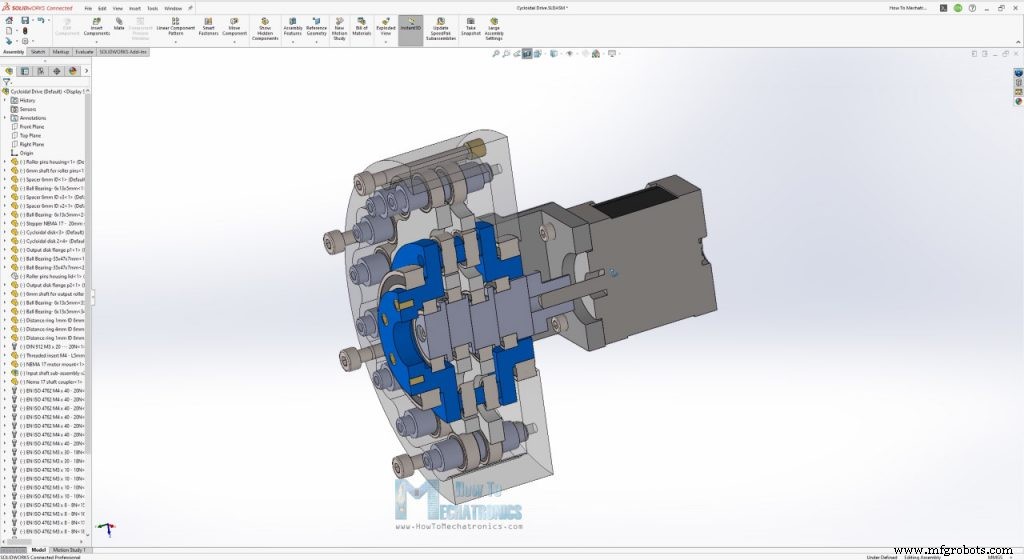Image resolution: width=1024 pixels, height=560 pixels.
Task: Select Cycloidal disk<3> component in tree
Action: tap(48, 232)
